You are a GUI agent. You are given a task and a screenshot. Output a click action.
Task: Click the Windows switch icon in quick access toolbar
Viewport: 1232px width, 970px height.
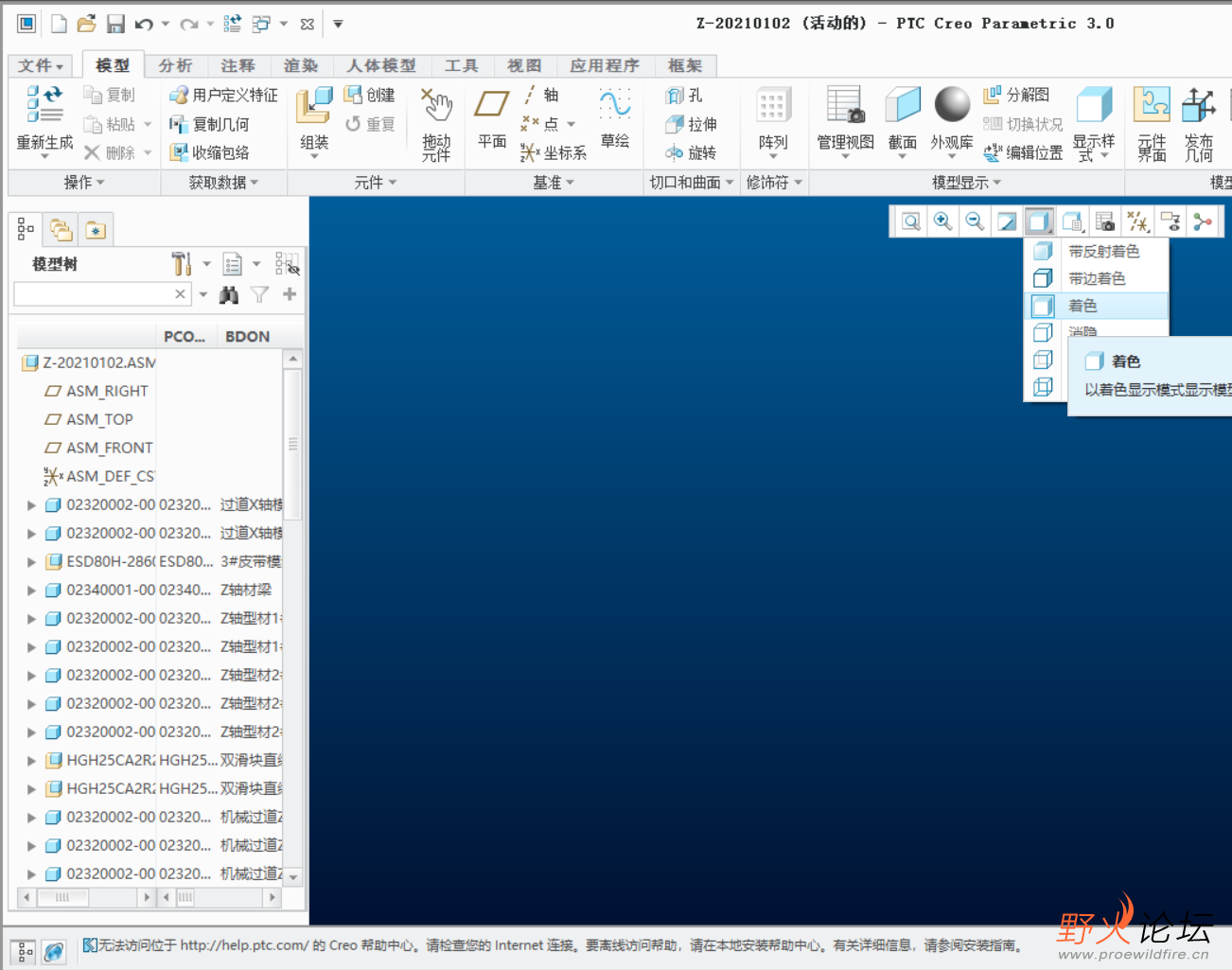point(261,24)
